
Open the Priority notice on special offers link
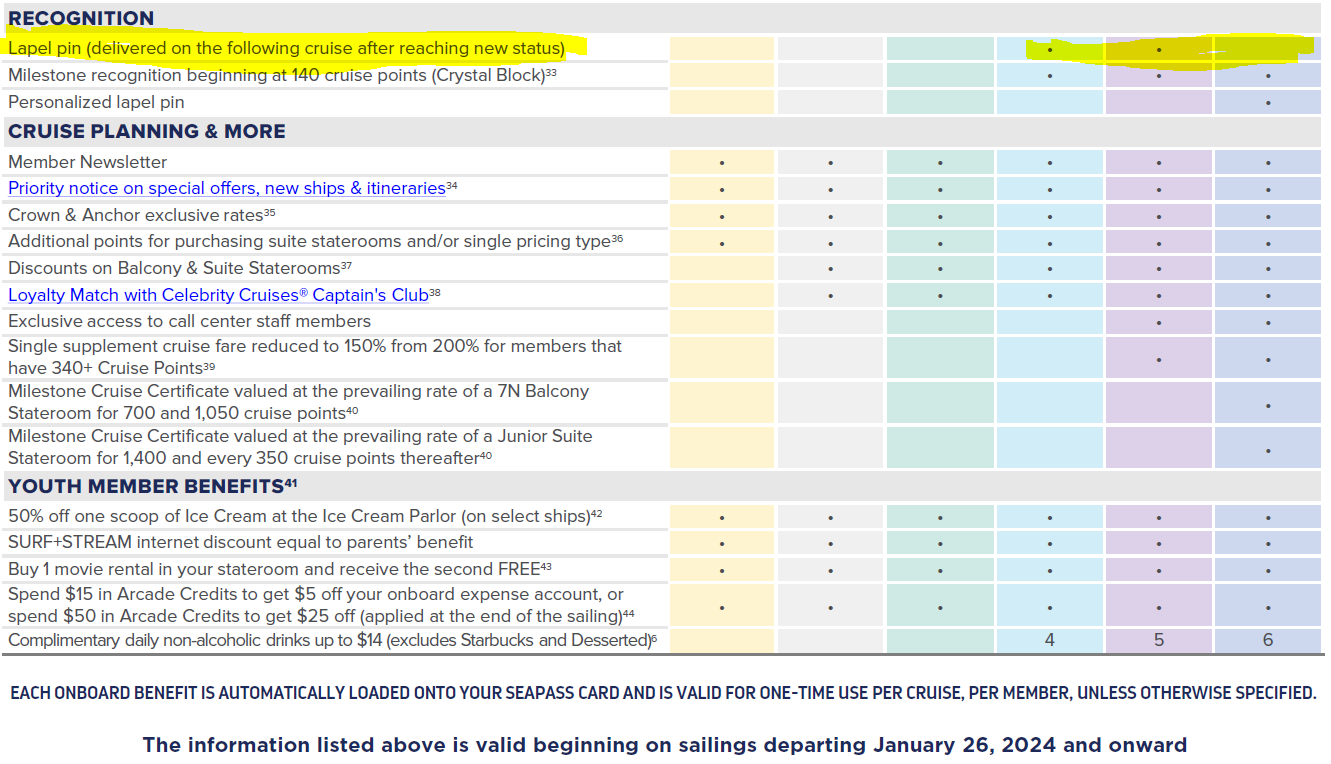point(227,188)
